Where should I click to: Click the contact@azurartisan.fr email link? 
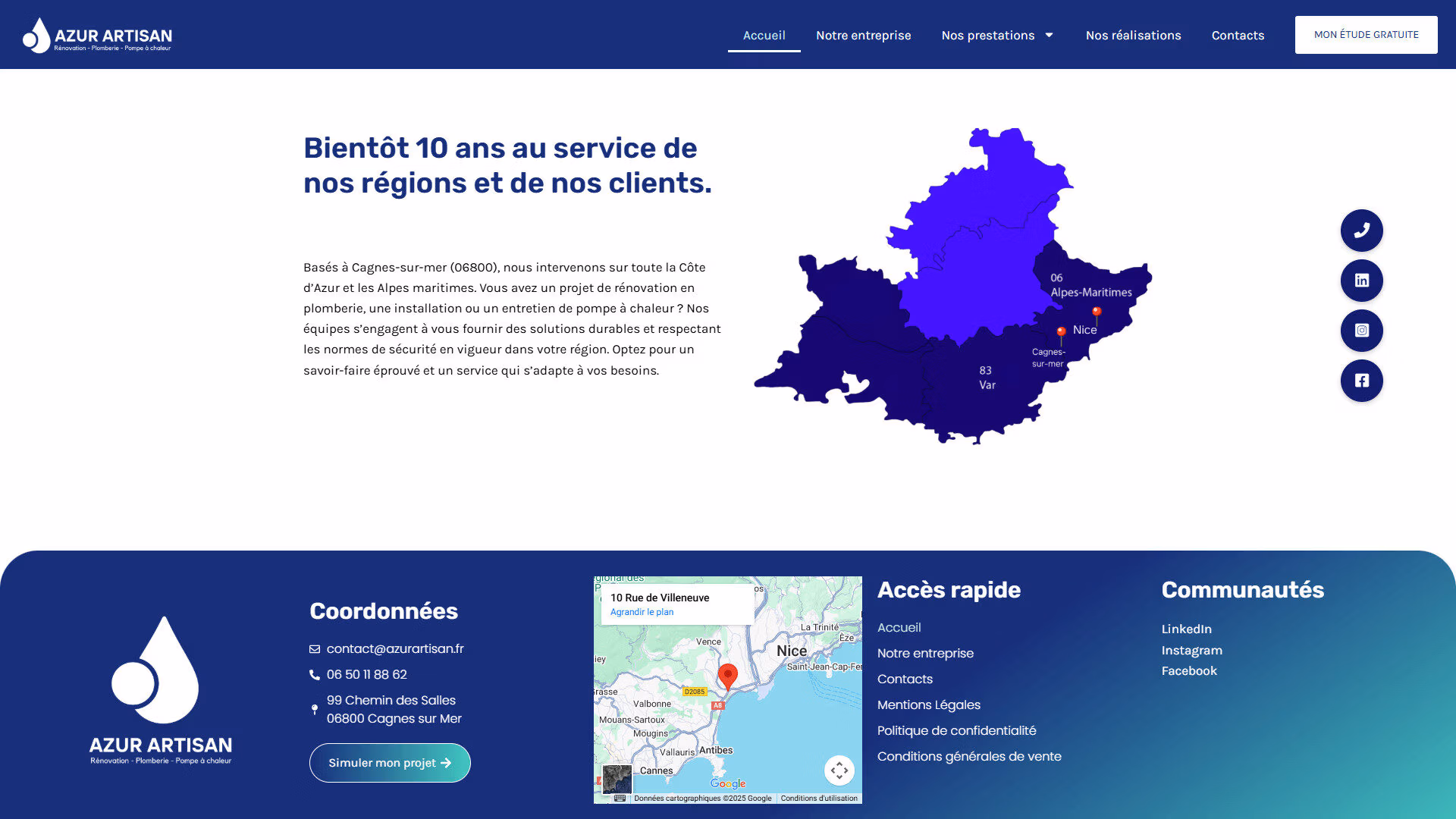(394, 648)
